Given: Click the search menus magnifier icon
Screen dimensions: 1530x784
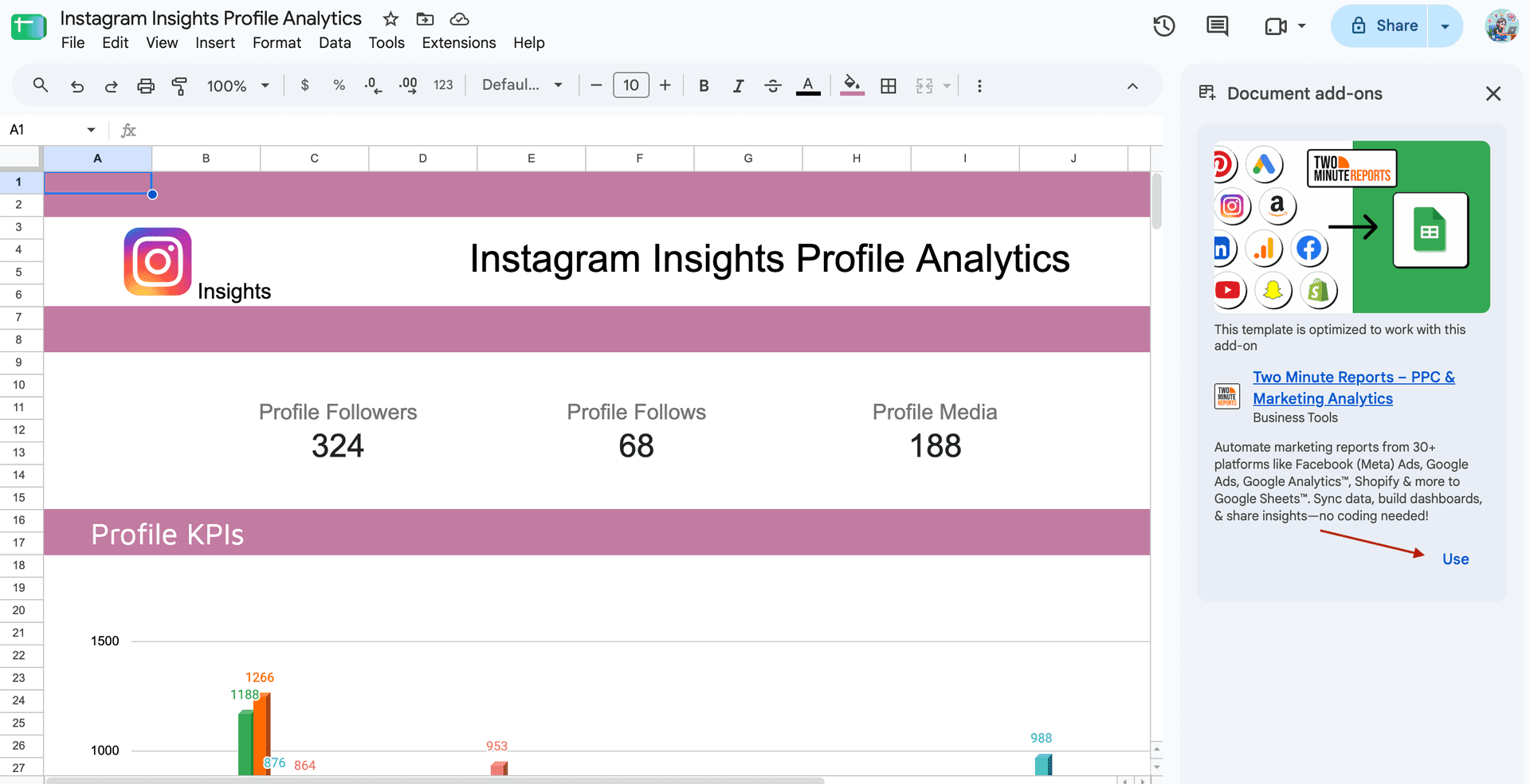Looking at the screenshot, I should click(41, 84).
